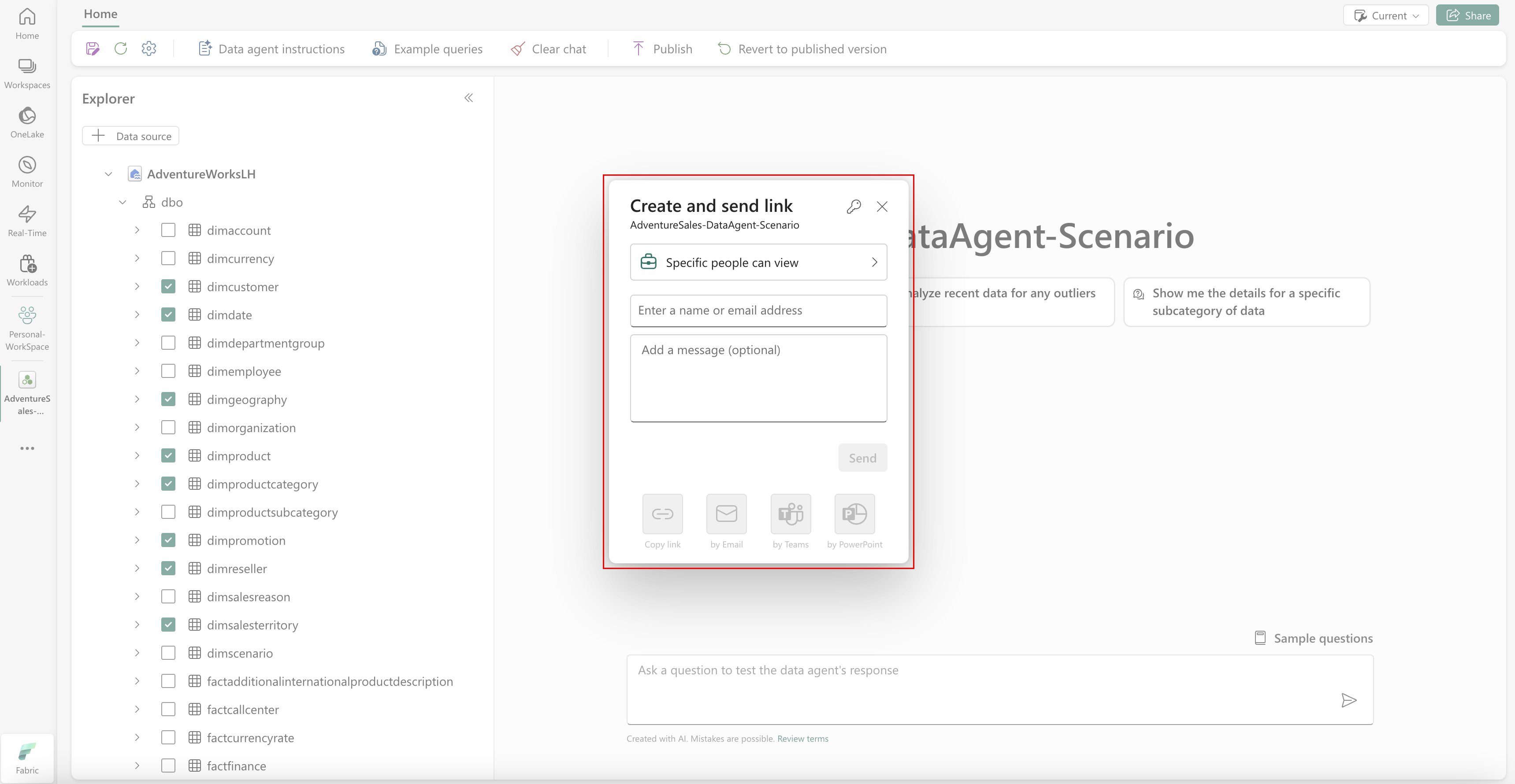The width and height of the screenshot is (1515, 784).
Task: Uncheck the dimcustomer table checkbox
Action: pos(168,287)
